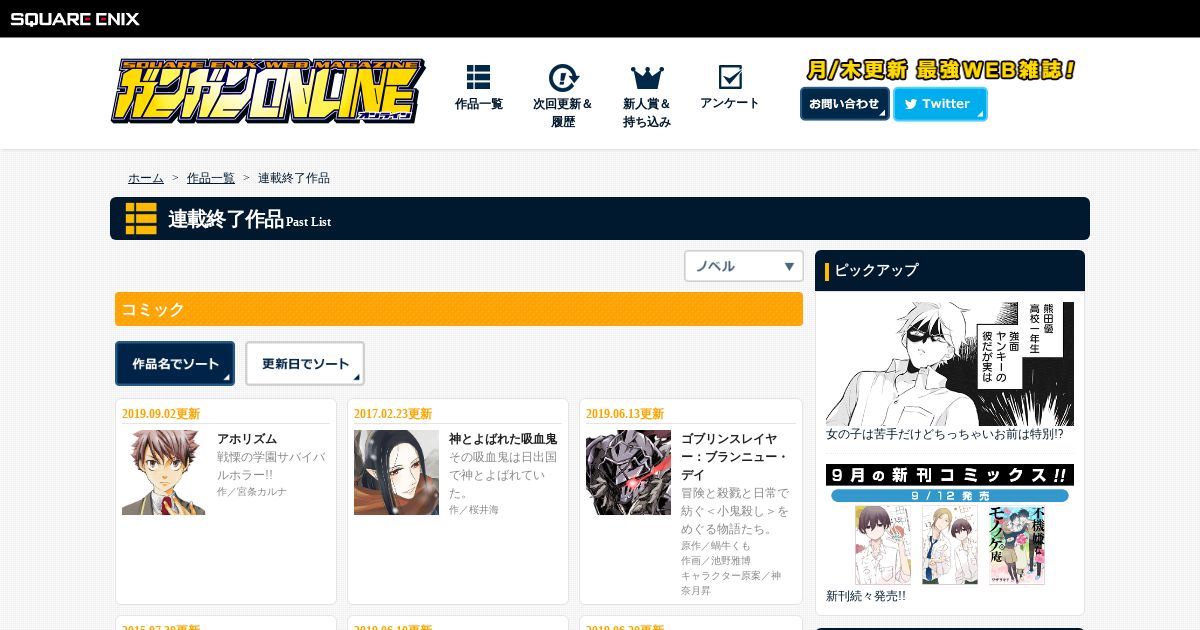Sort works by 更新日でソート
Image resolution: width=1200 pixels, height=630 pixels.
(305, 364)
